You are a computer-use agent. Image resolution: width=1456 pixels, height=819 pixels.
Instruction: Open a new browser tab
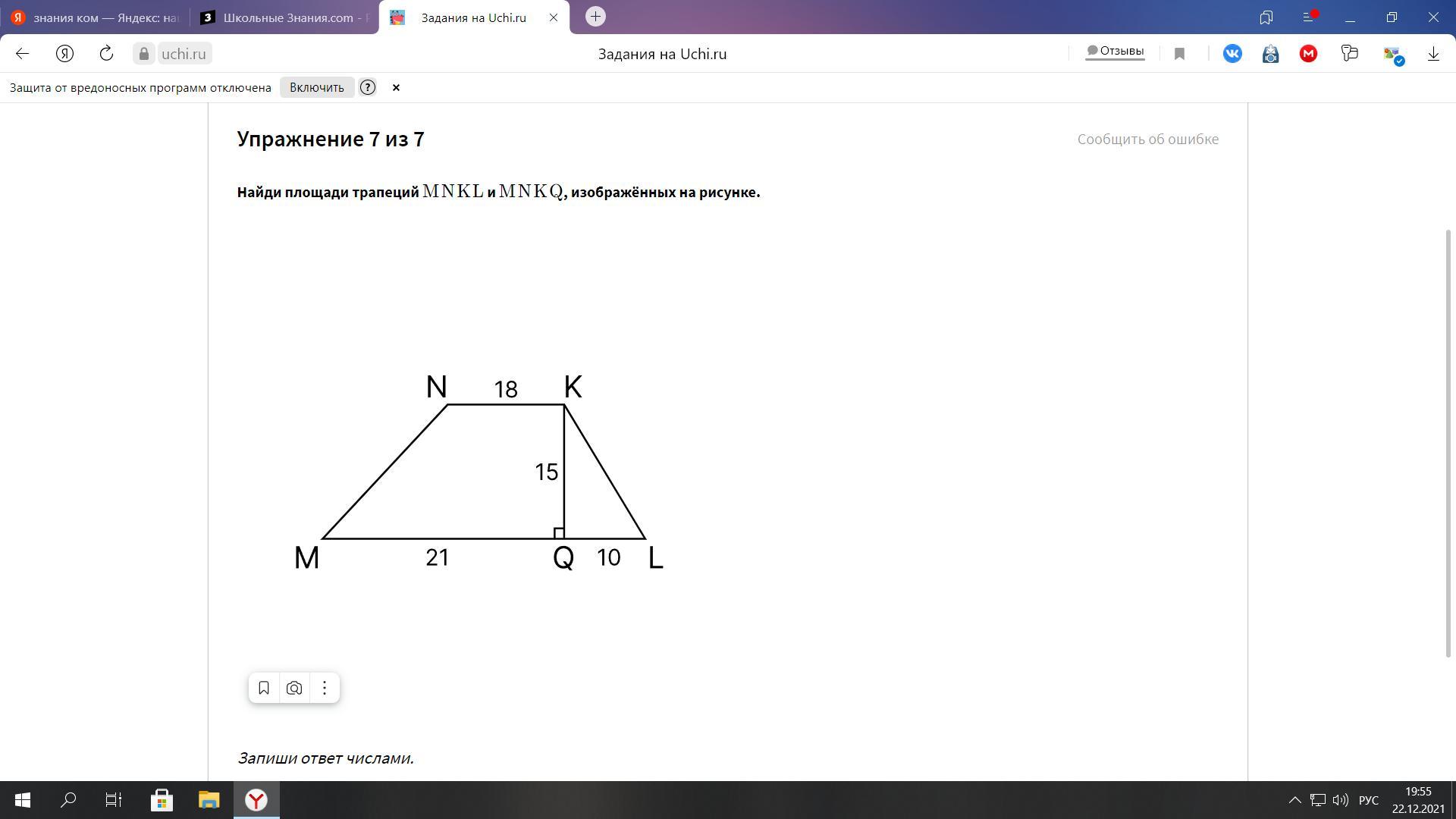595,16
